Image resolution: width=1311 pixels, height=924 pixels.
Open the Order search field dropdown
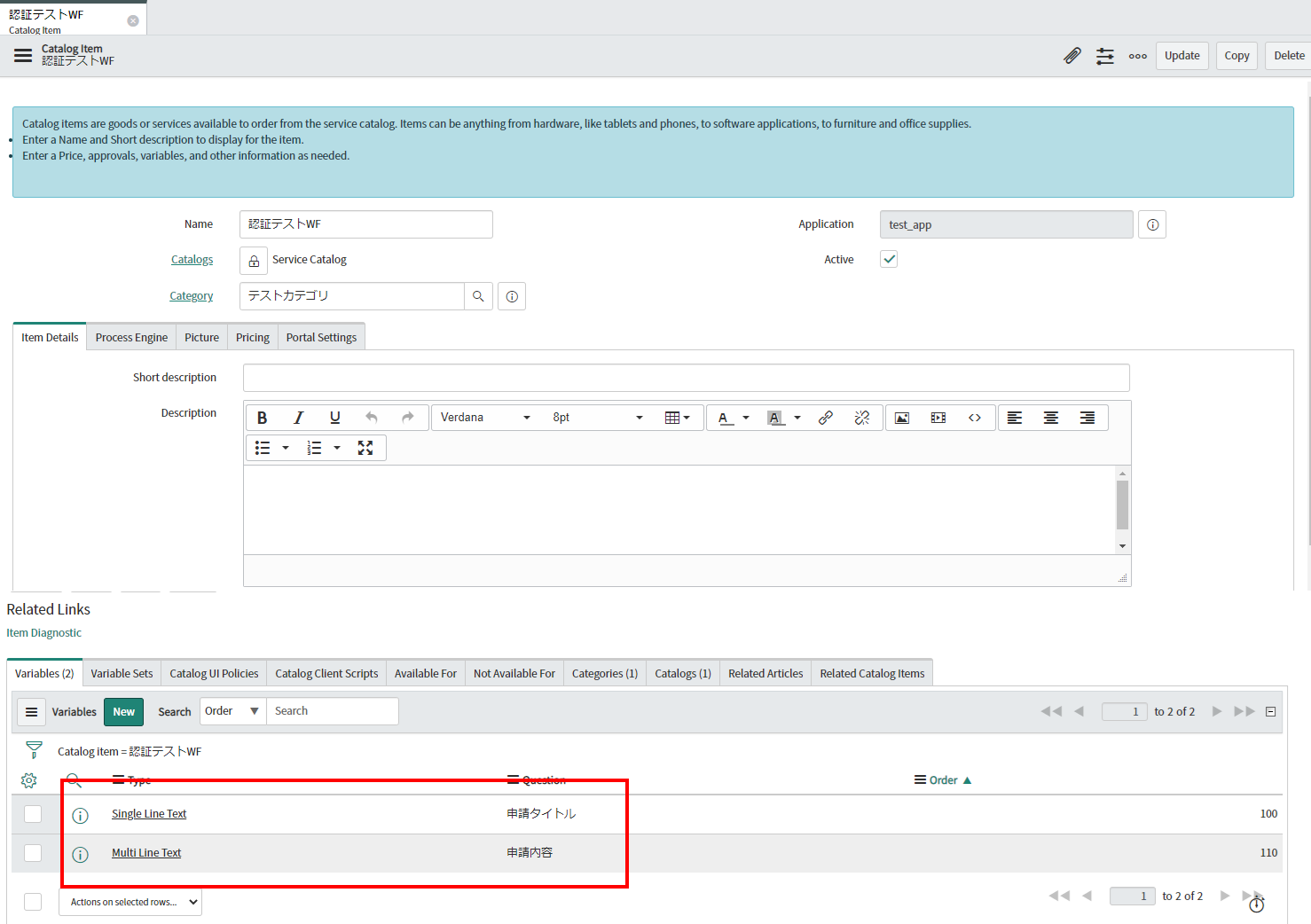(232, 711)
